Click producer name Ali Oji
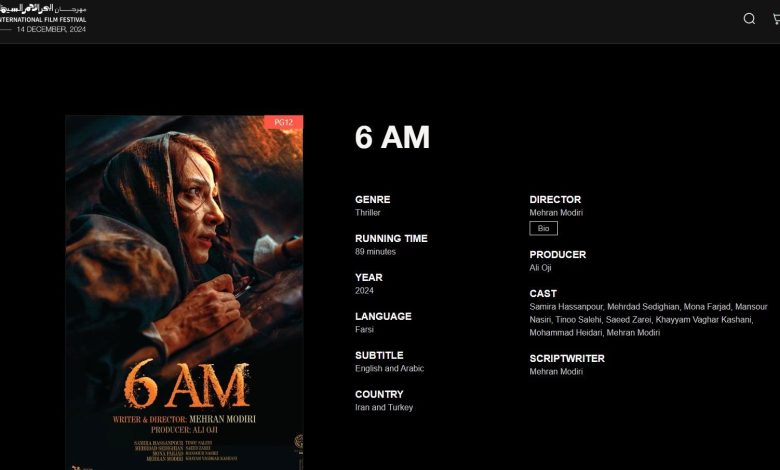Image resolution: width=780 pixels, height=470 pixels. (540, 268)
